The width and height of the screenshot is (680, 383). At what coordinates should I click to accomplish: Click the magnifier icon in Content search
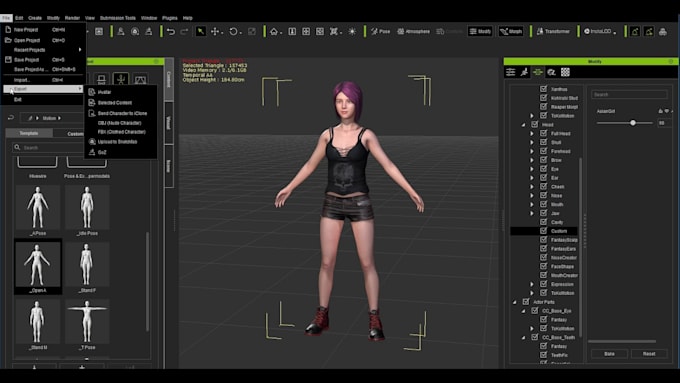tap(17, 147)
